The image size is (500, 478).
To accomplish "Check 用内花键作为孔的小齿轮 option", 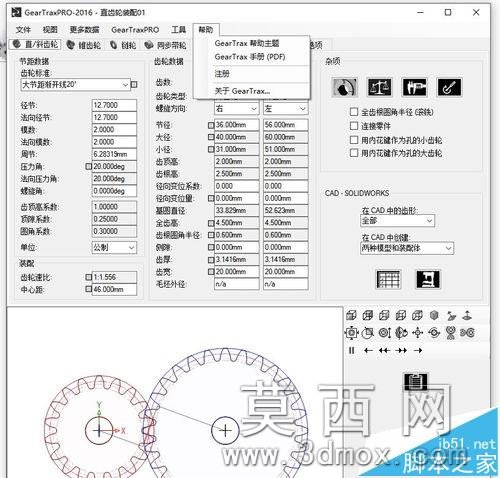I will coord(354,140).
